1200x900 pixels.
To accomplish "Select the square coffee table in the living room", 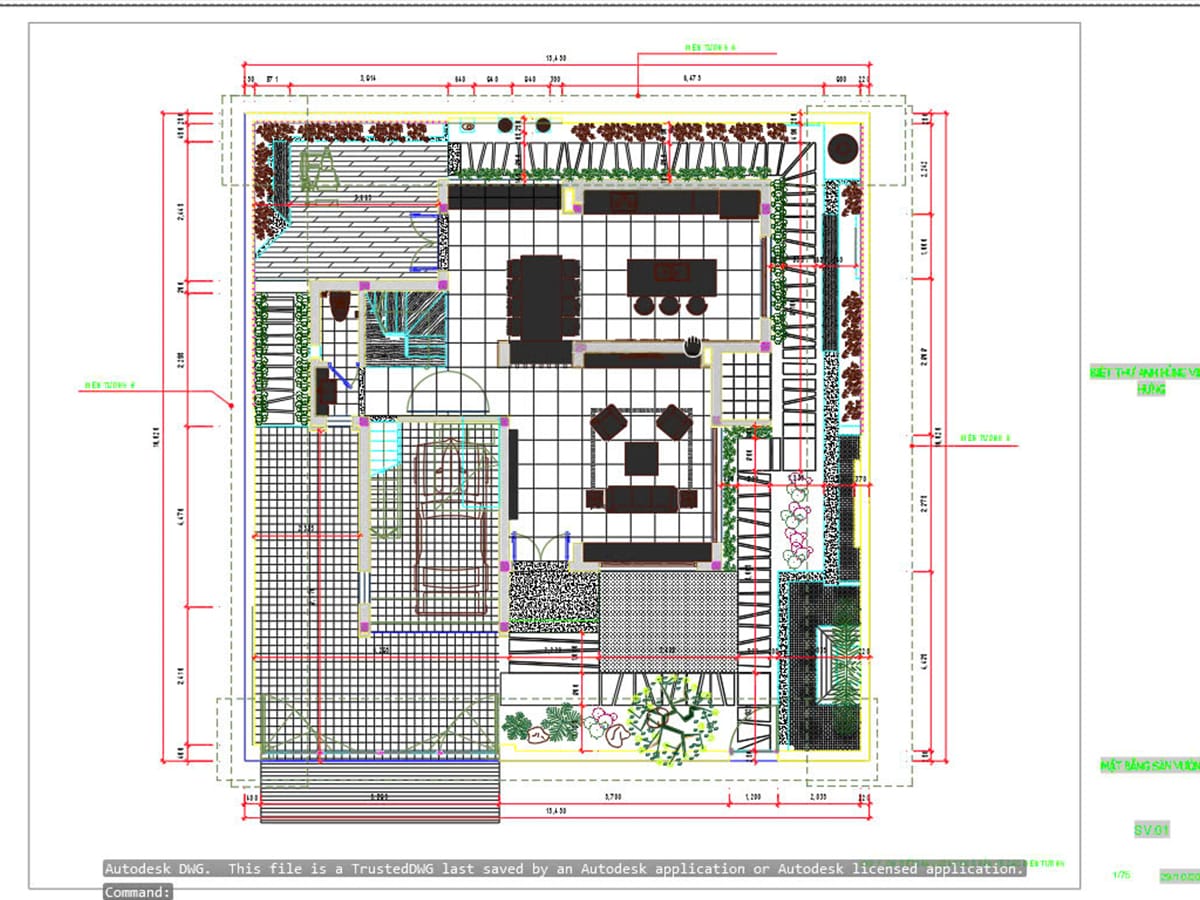I will click(x=641, y=459).
